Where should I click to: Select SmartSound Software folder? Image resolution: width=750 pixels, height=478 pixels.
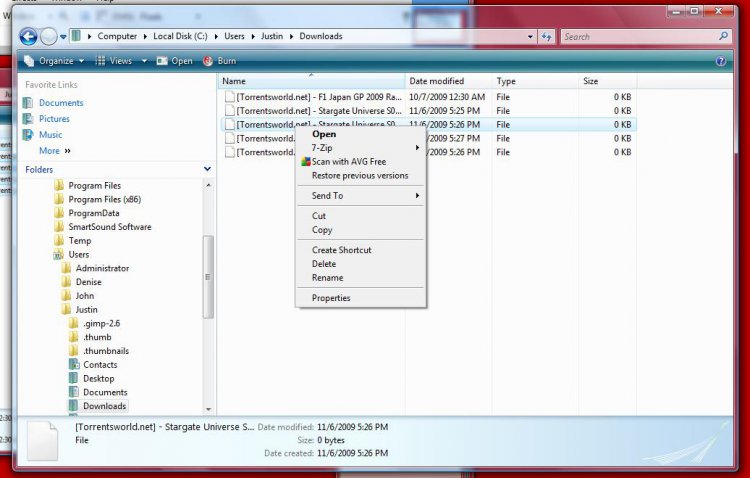click(x=110, y=227)
